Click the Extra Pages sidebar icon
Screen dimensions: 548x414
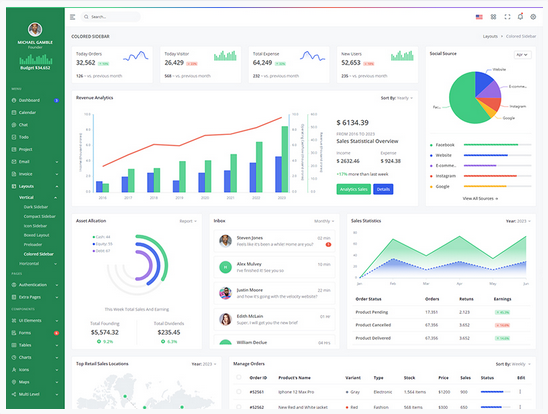click(14, 297)
